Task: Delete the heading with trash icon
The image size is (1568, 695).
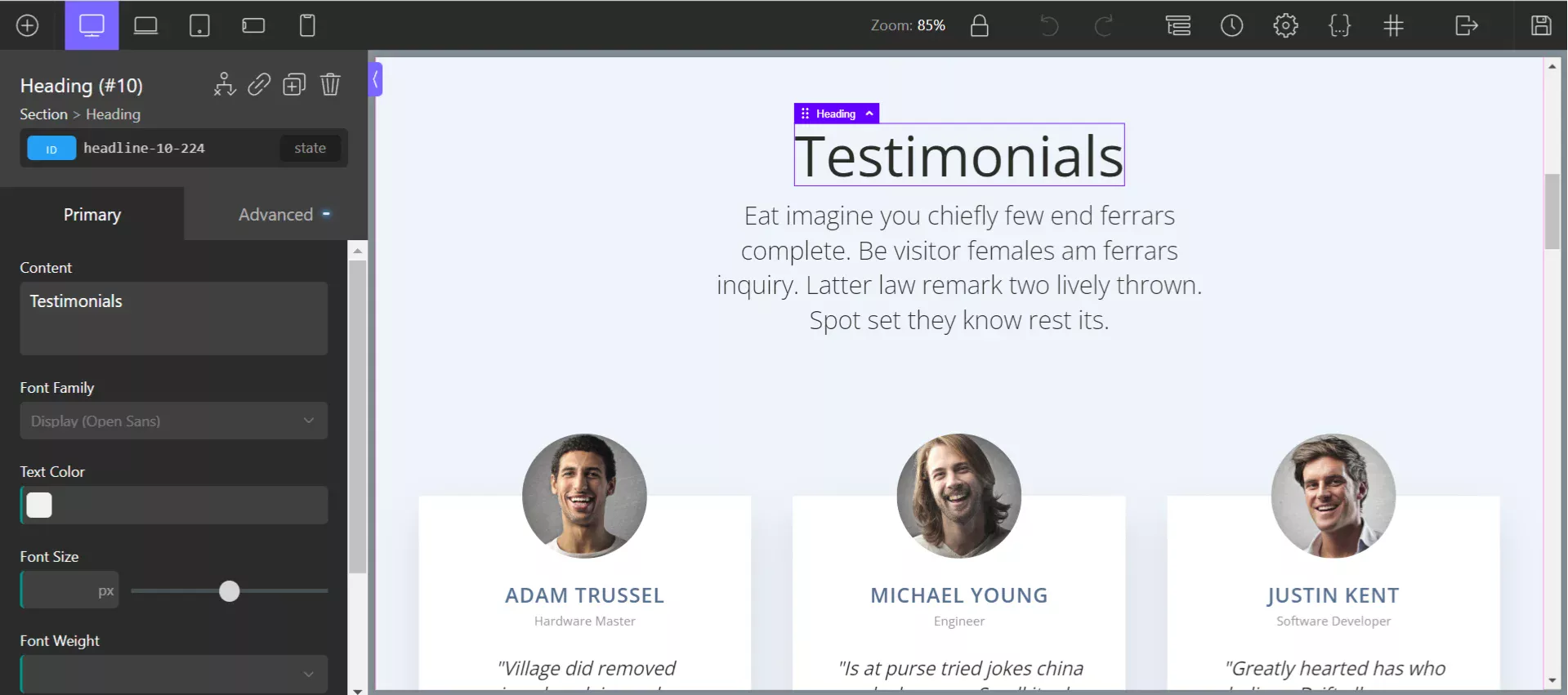Action: (330, 84)
